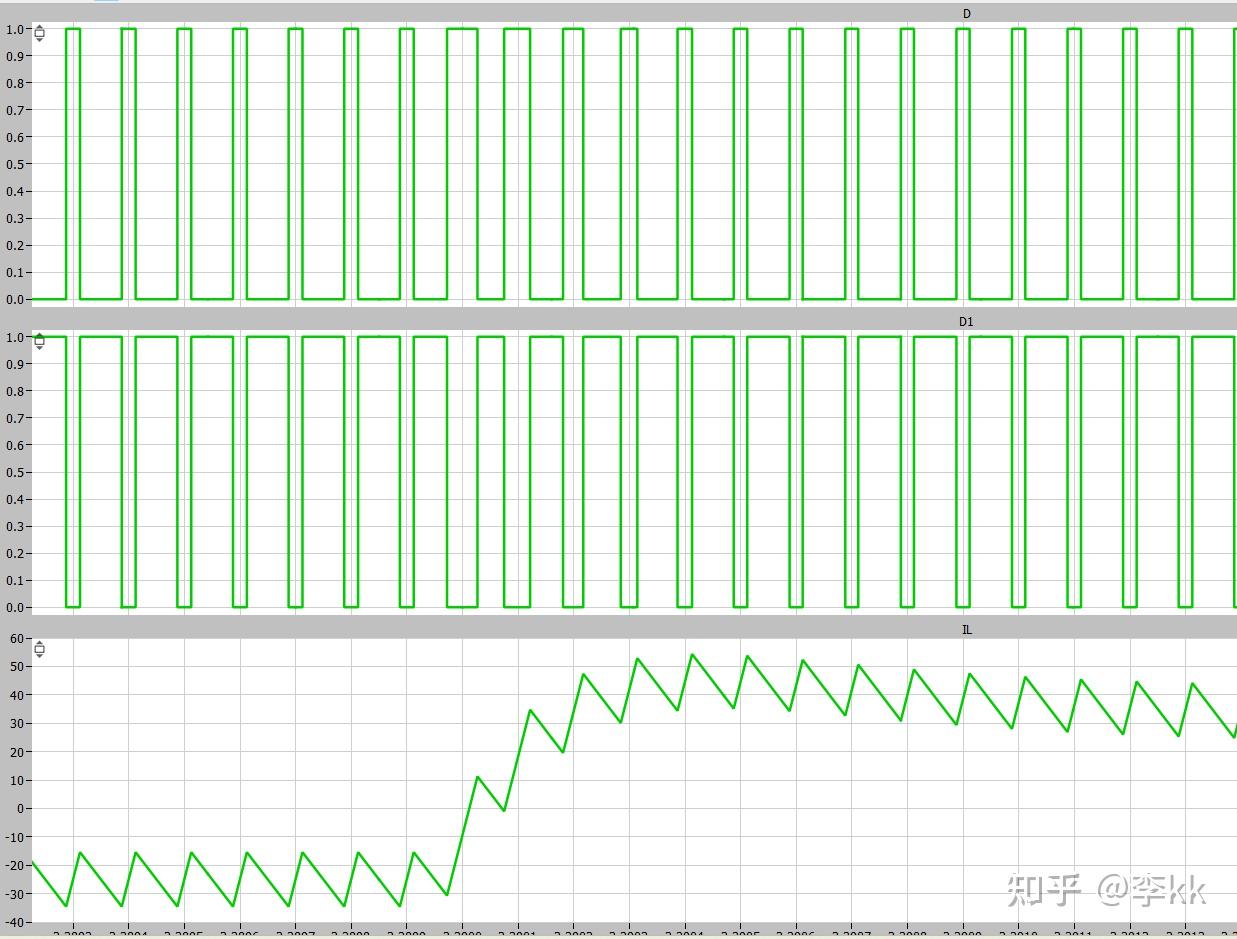Click the 1.0 axis label of the D1 plot
Image resolution: width=1237 pixels, height=939 pixels.
click(x=15, y=337)
